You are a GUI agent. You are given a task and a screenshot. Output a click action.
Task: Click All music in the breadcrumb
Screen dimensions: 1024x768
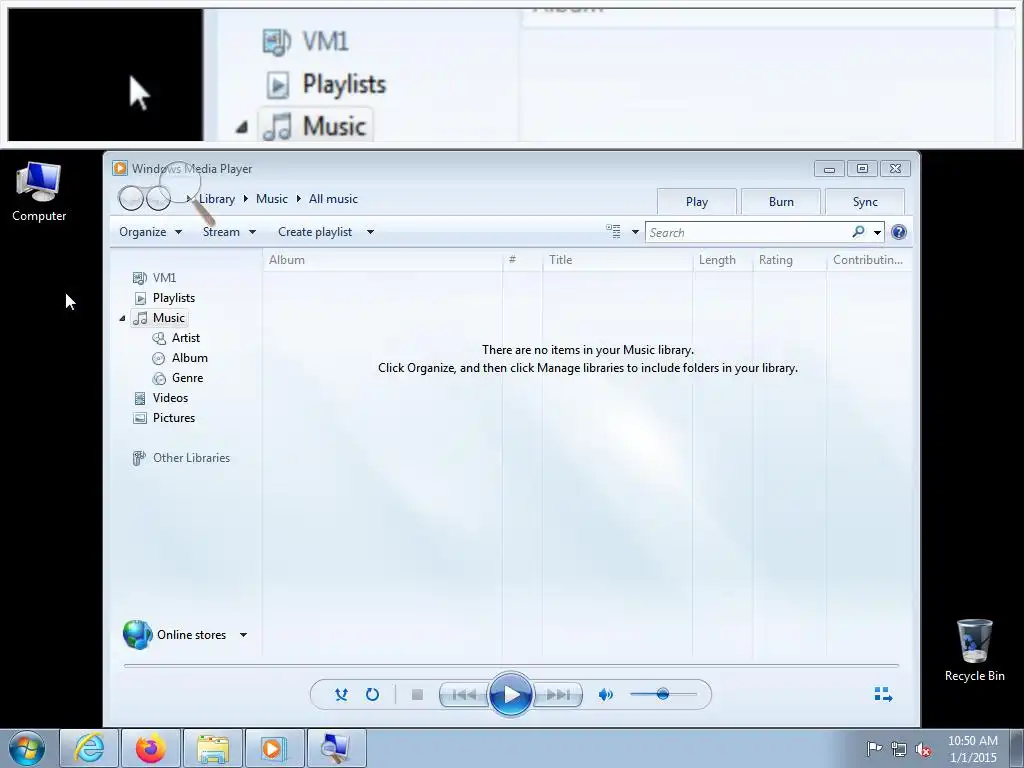coord(333,199)
